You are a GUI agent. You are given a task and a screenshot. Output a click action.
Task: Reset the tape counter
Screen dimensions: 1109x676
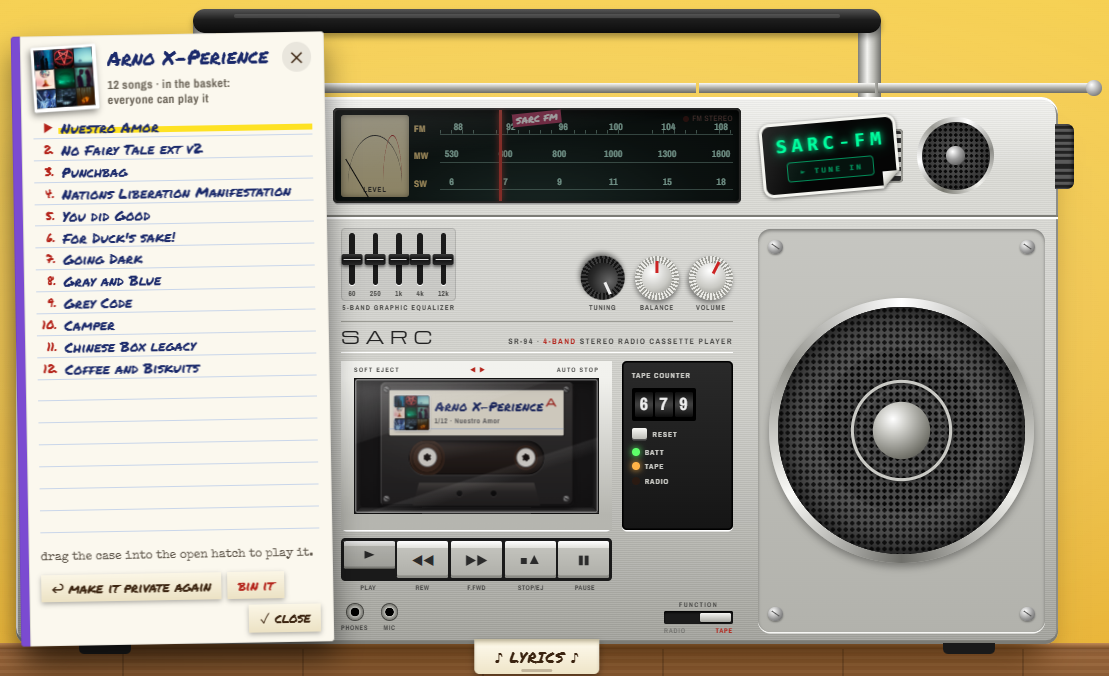pyautogui.click(x=639, y=434)
